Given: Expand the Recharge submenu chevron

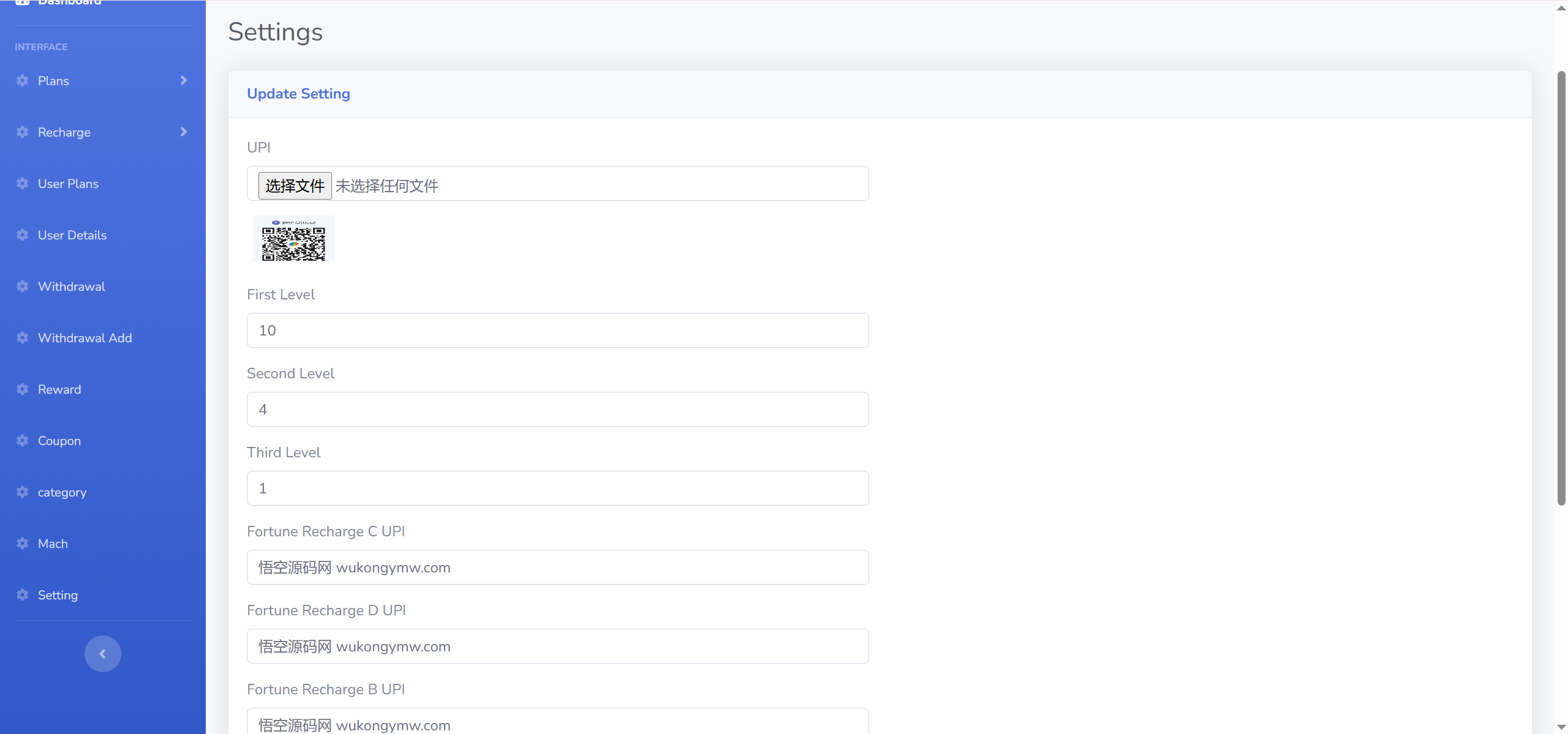Looking at the screenshot, I should (183, 132).
